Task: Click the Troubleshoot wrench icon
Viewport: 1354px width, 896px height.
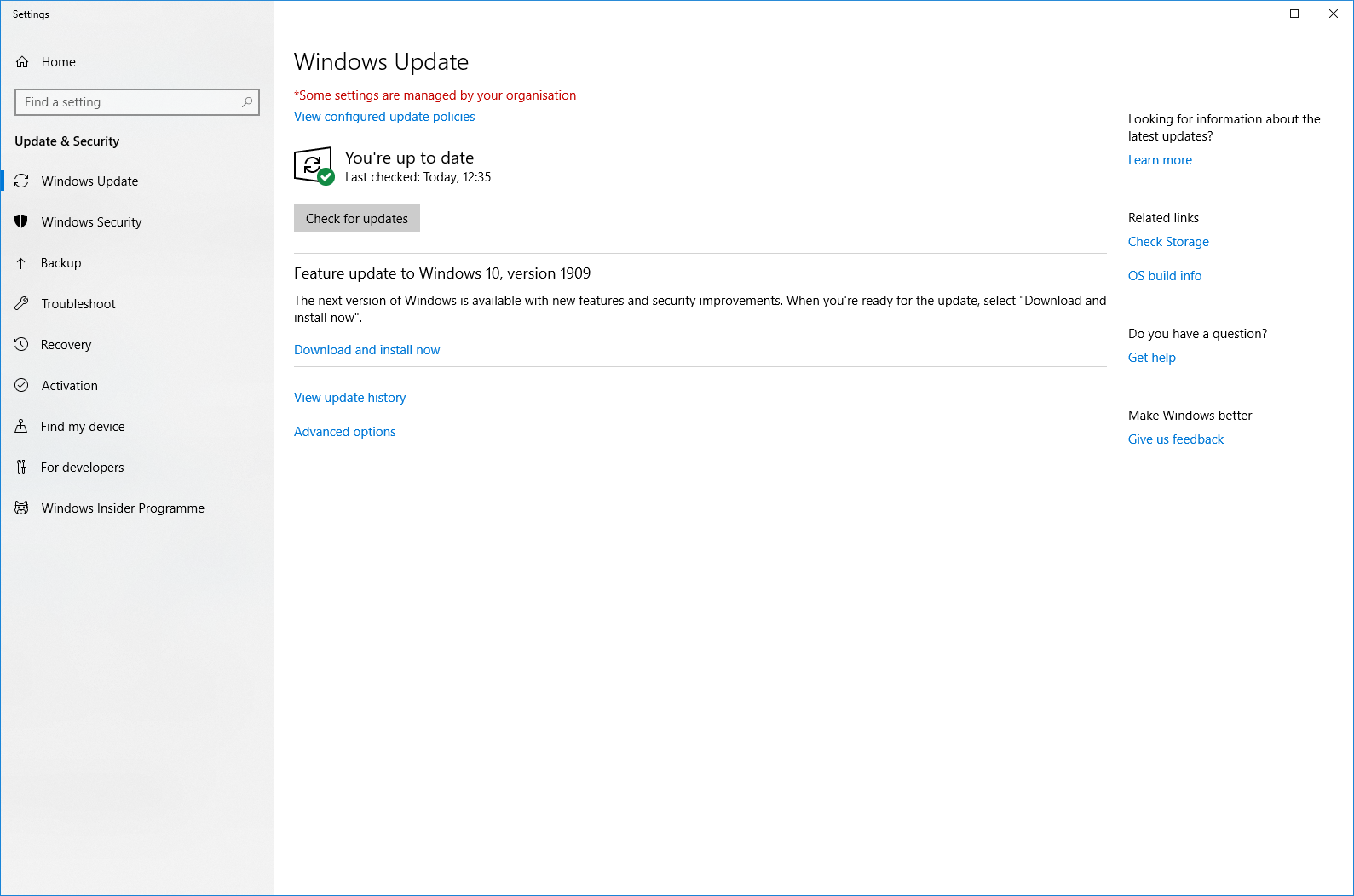Action: (x=21, y=304)
